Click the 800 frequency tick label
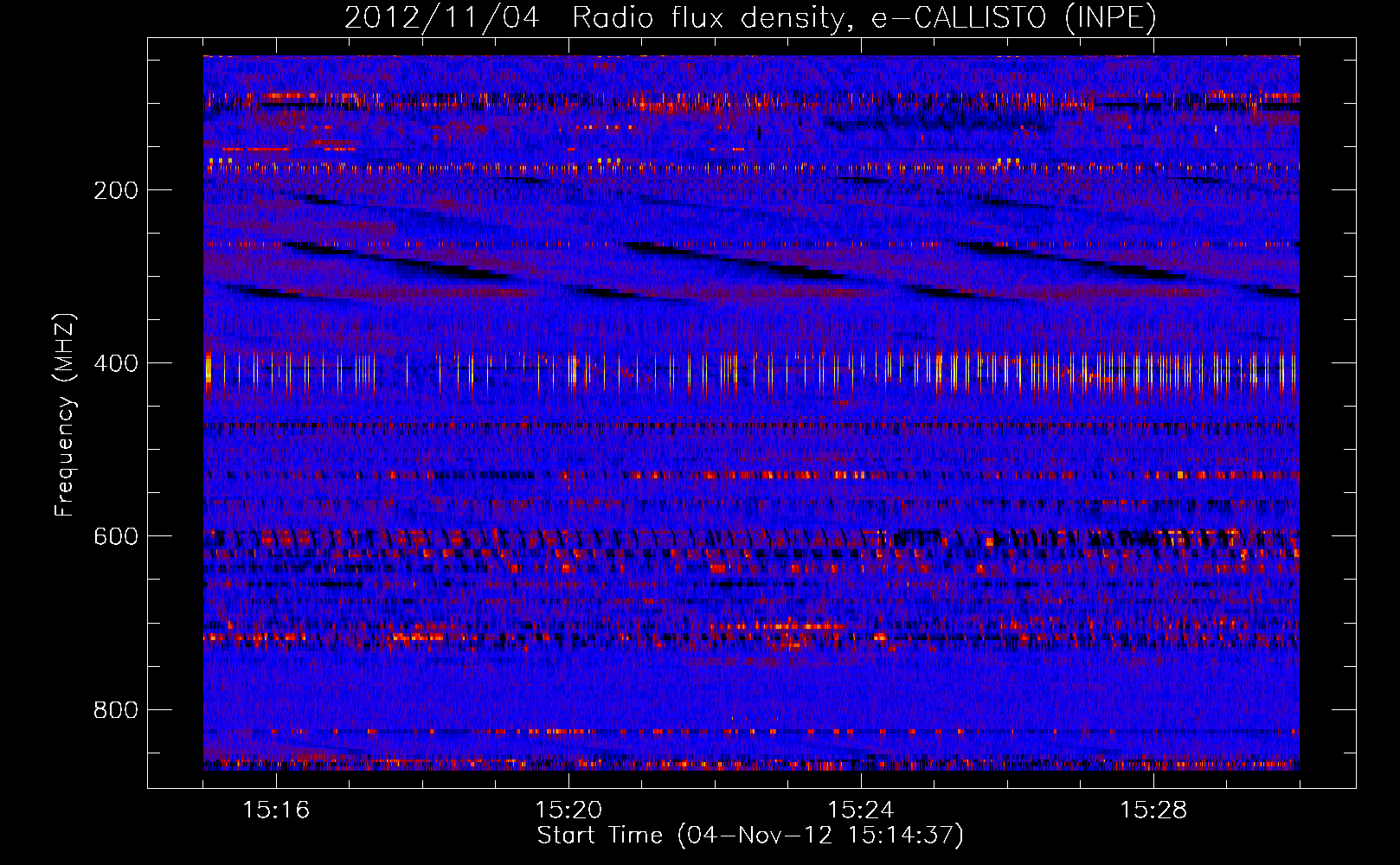The image size is (1400, 865). (116, 709)
